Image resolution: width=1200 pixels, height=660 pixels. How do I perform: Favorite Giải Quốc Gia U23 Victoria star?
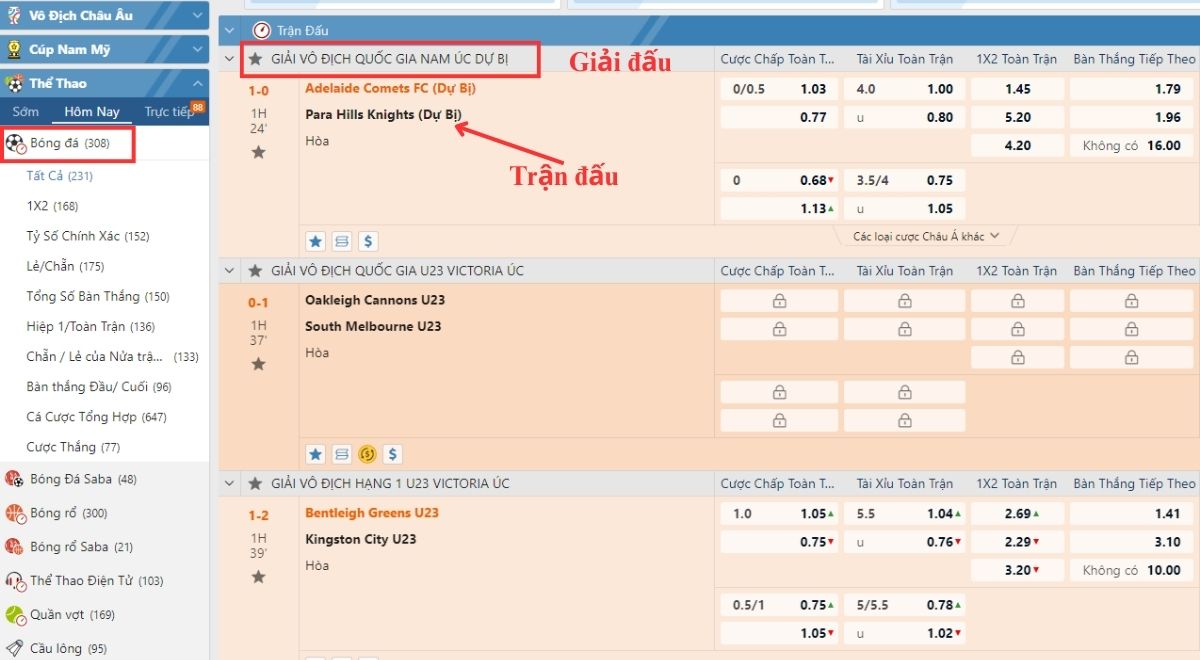[256, 271]
